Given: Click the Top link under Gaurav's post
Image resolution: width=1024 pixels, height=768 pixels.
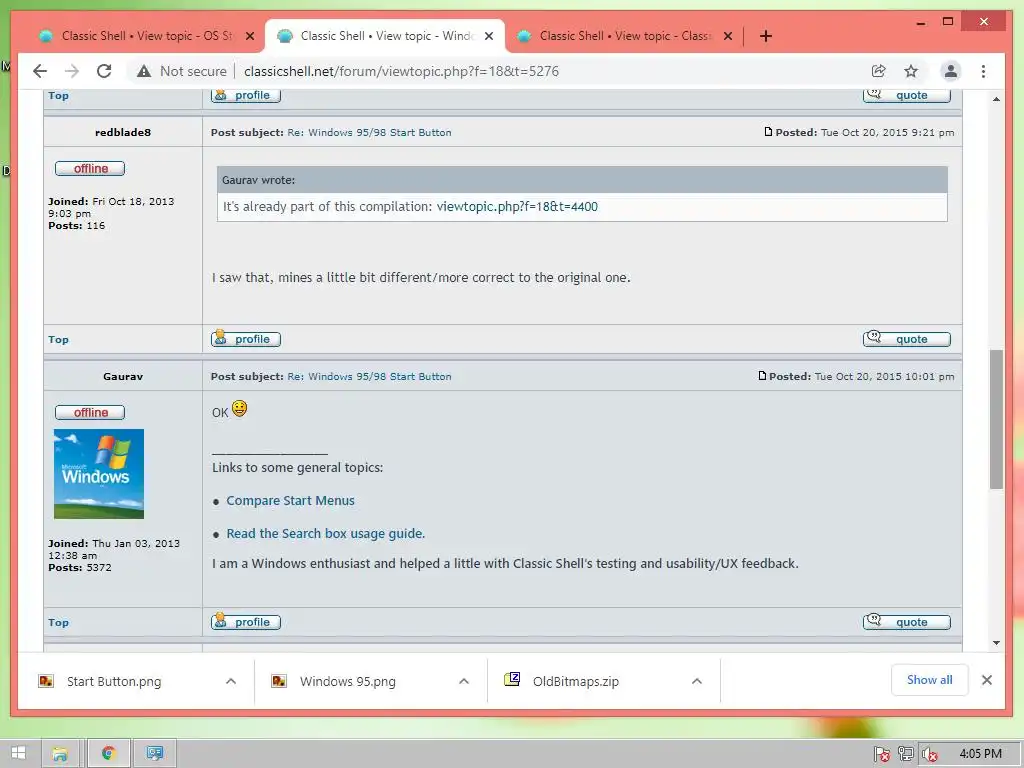Looking at the screenshot, I should click(58, 622).
